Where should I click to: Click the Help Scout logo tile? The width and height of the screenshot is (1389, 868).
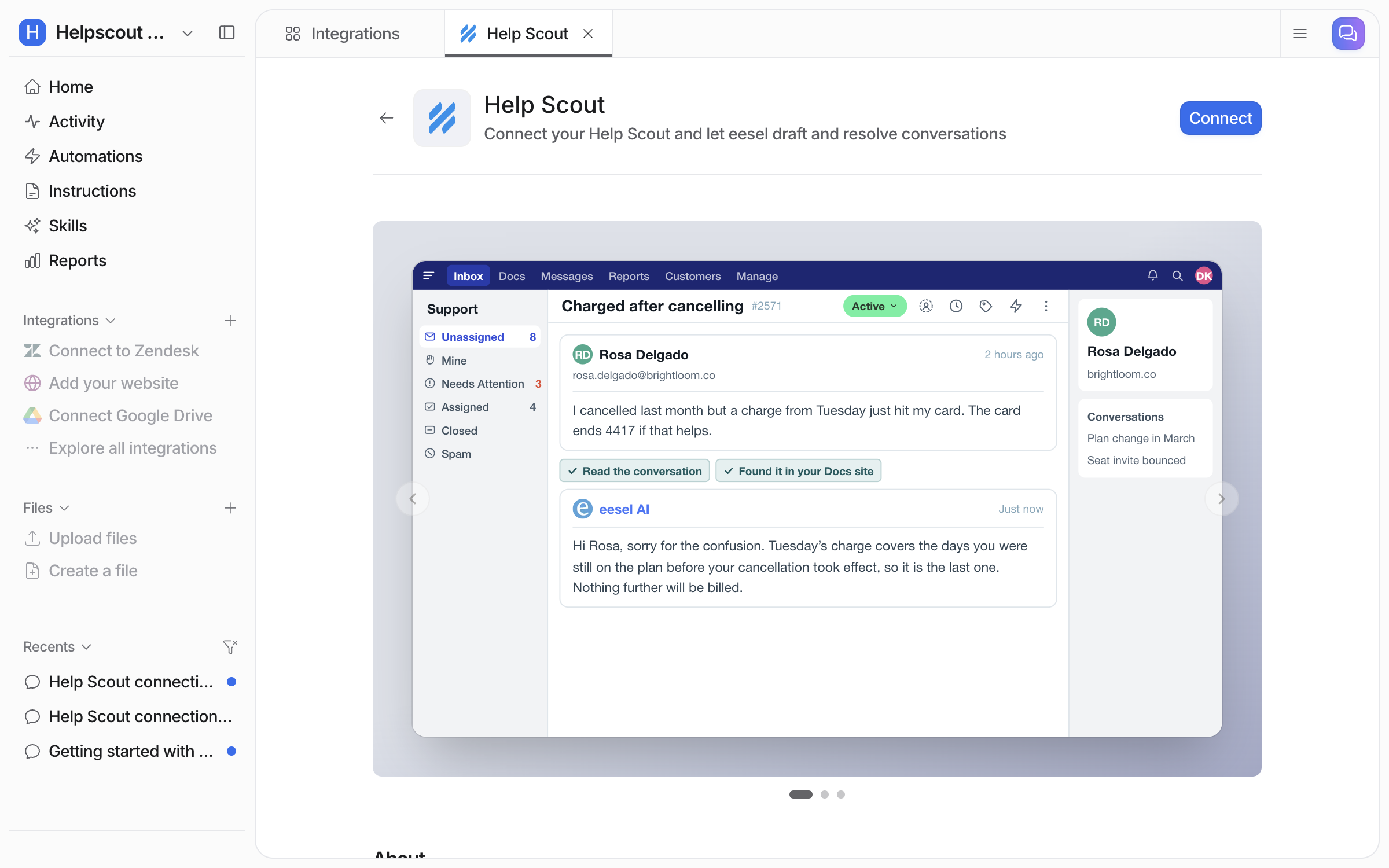point(442,118)
